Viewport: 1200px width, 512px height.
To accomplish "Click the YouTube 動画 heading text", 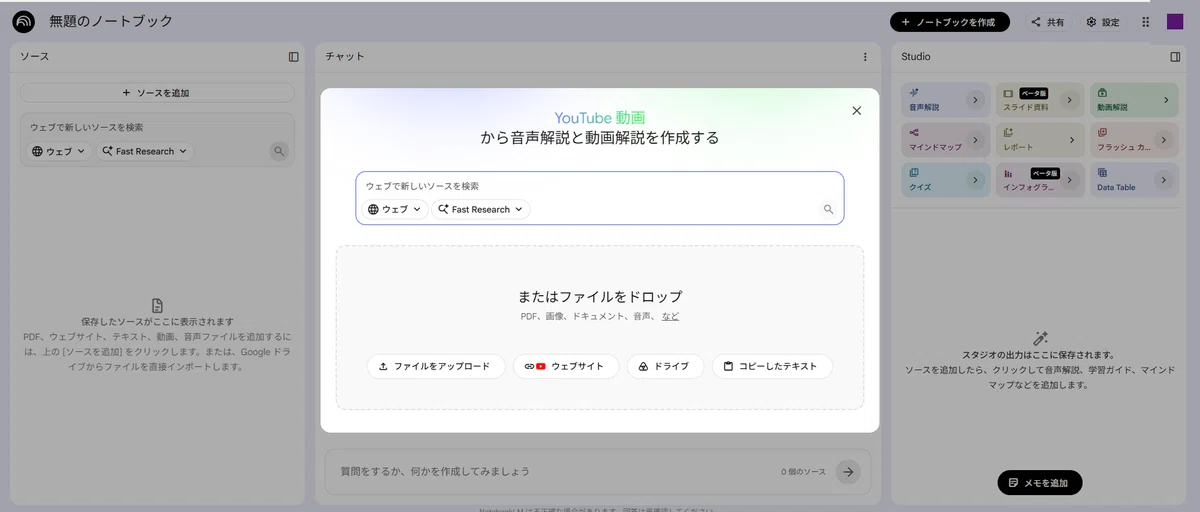I will 600,117.
